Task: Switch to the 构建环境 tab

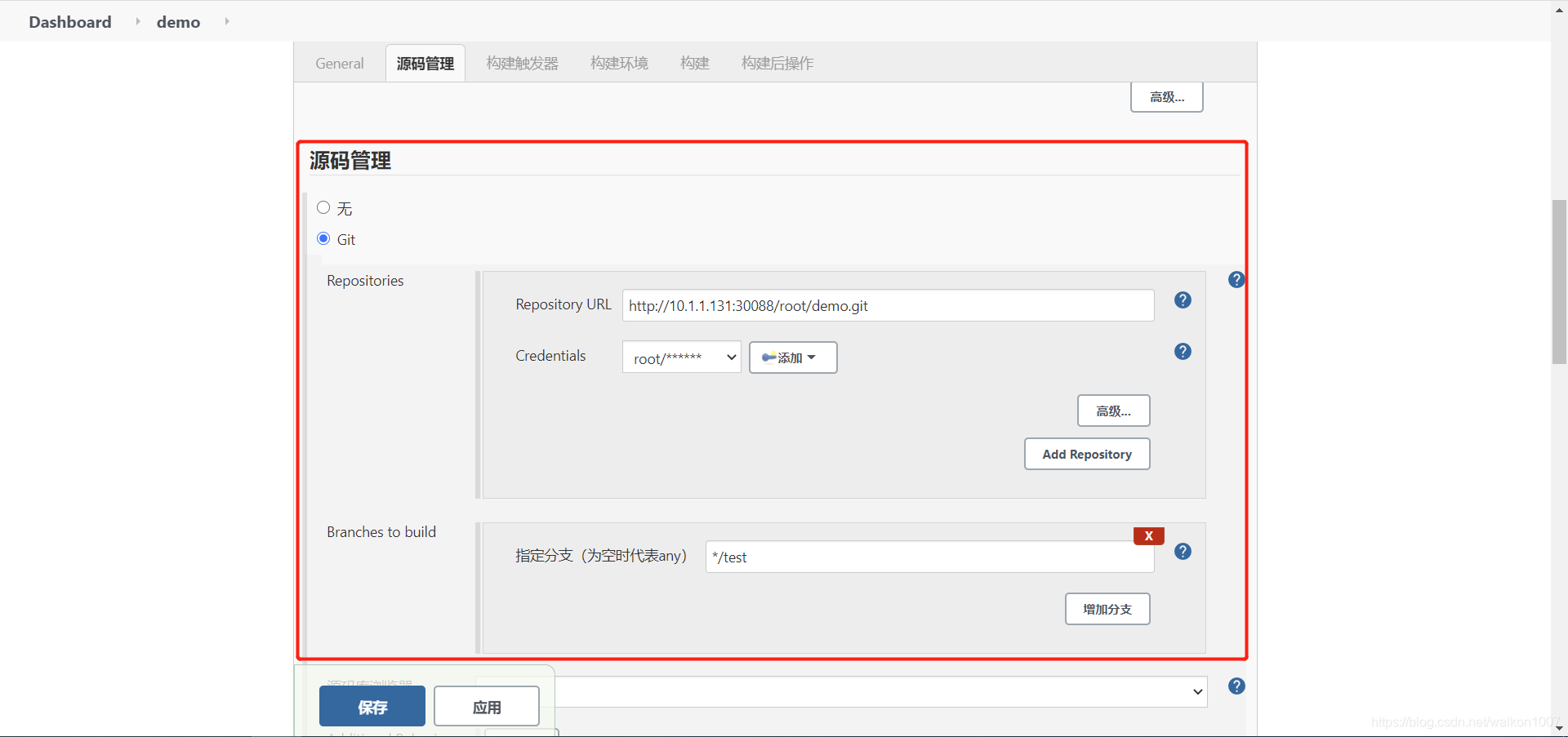Action: 619,63
